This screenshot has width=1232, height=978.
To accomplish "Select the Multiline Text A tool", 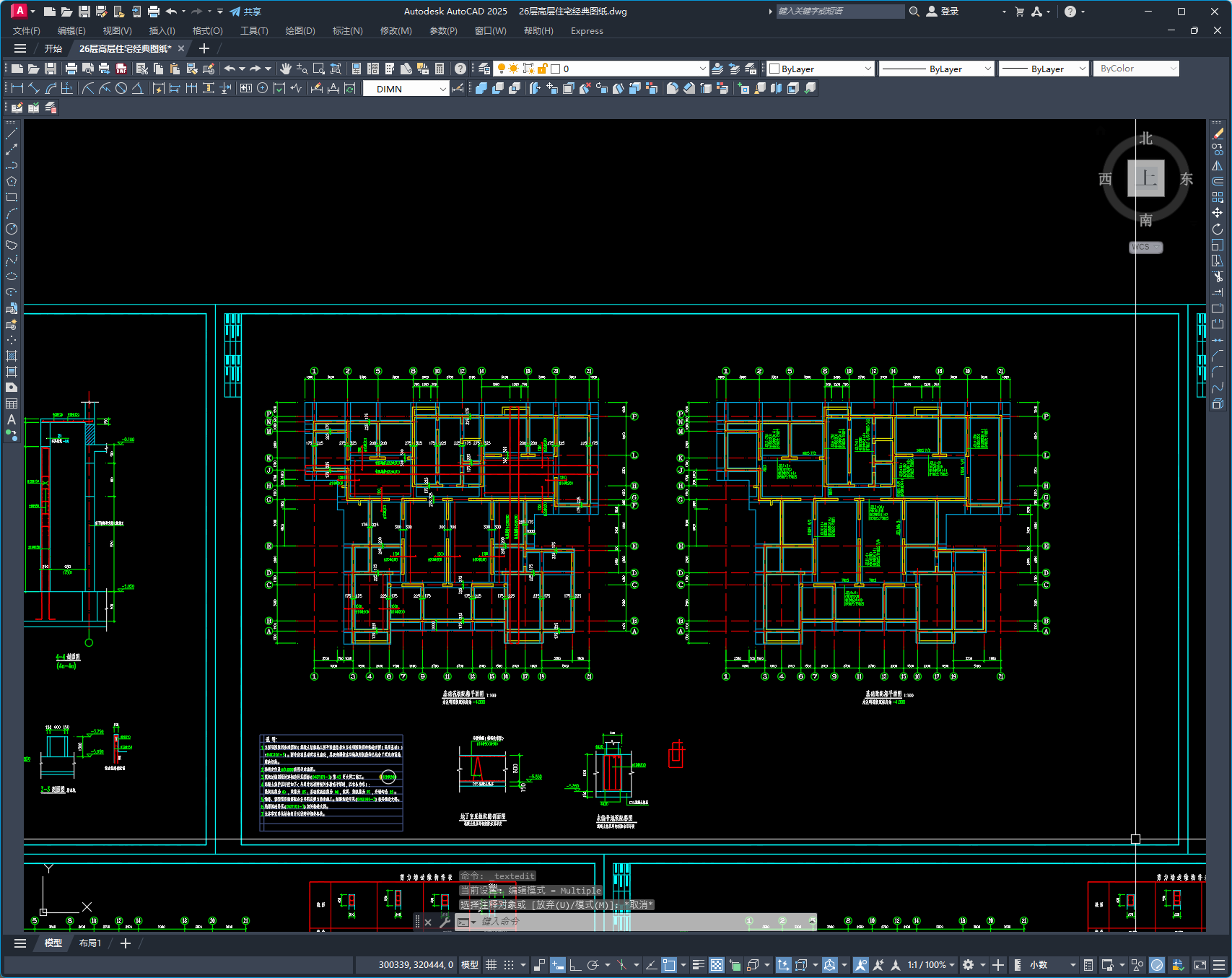I will [x=12, y=419].
